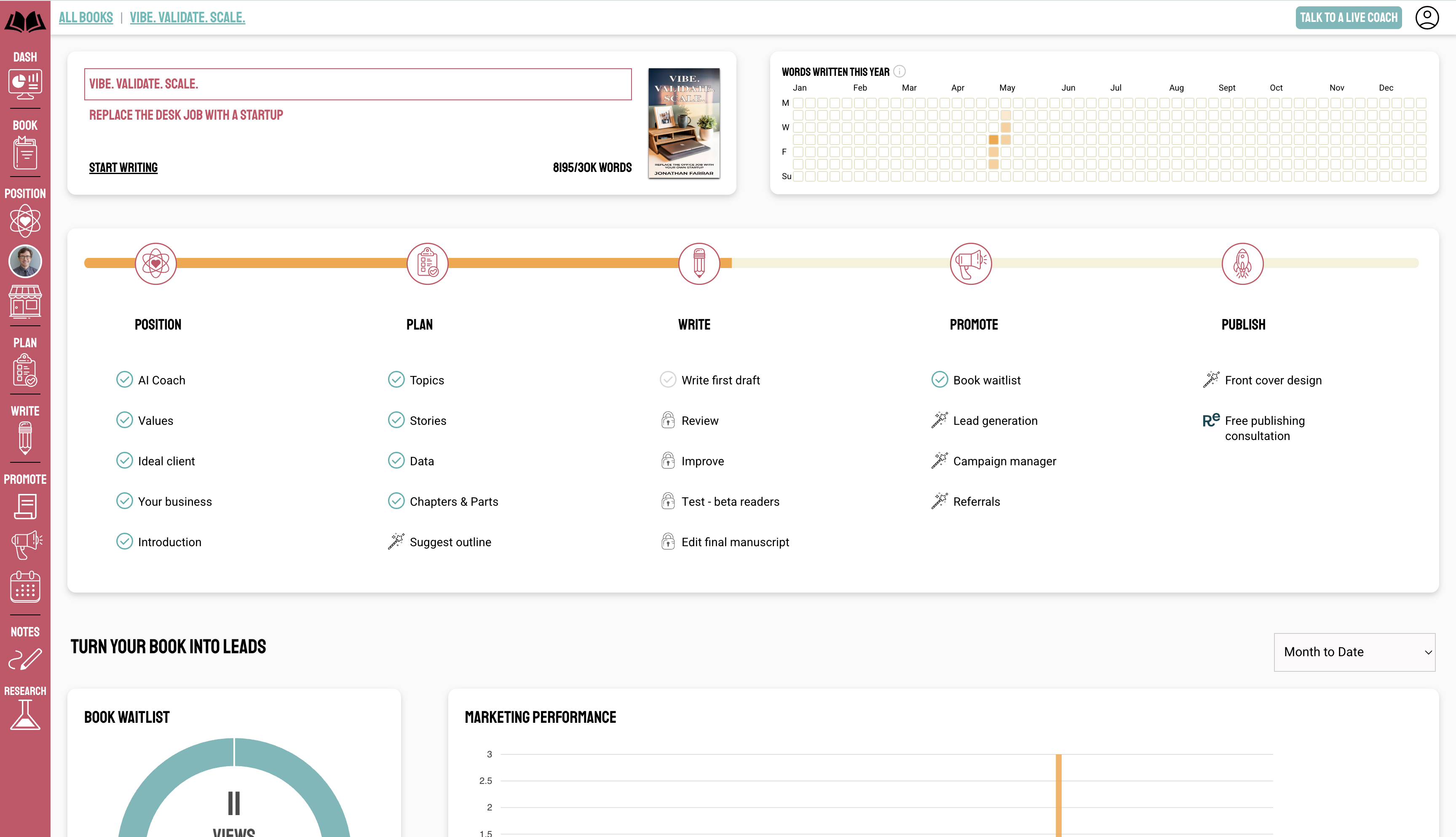Open the user account profile icon
The width and height of the screenshot is (1456, 837).
1427,17
